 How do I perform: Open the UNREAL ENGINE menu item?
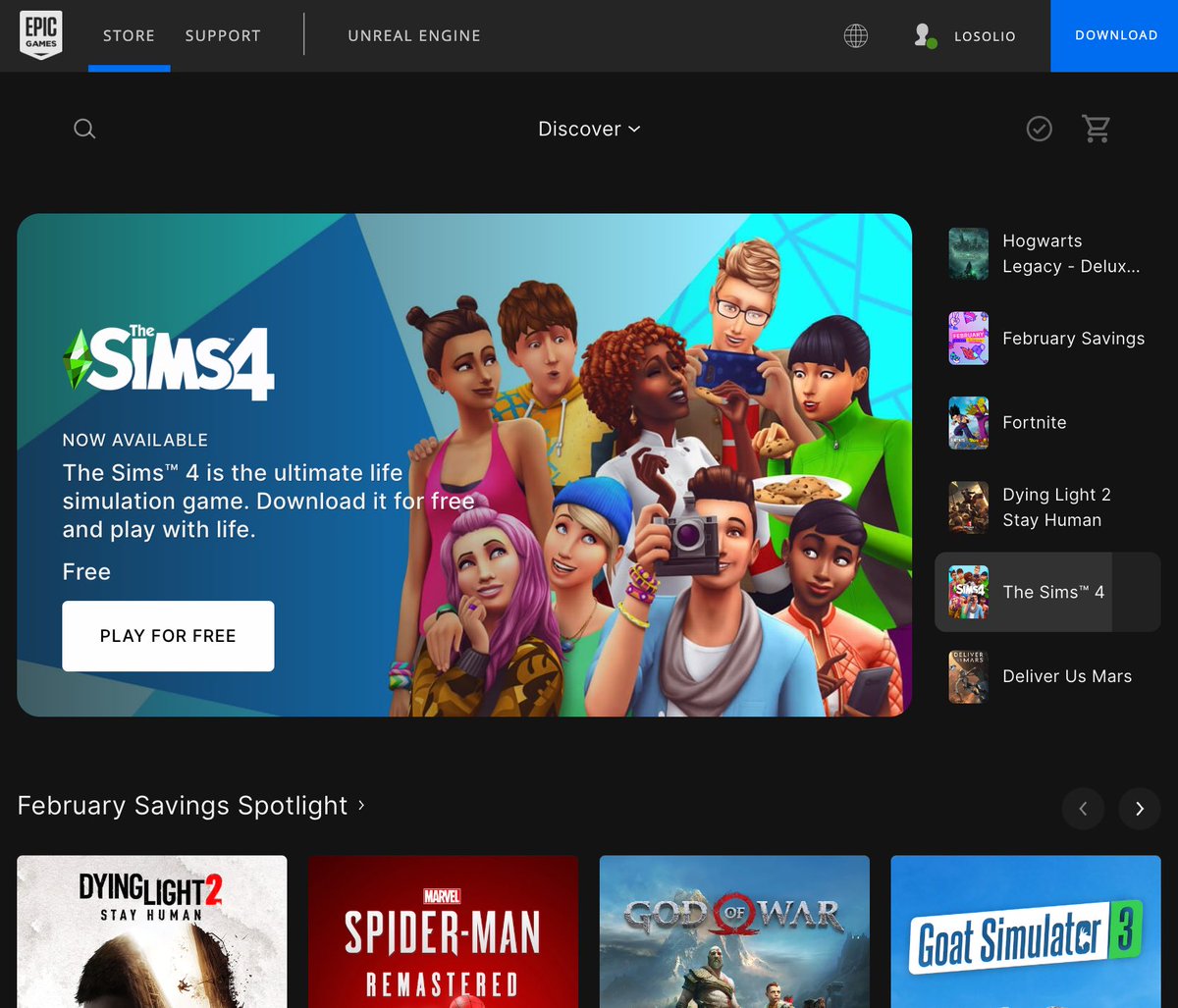coord(414,35)
